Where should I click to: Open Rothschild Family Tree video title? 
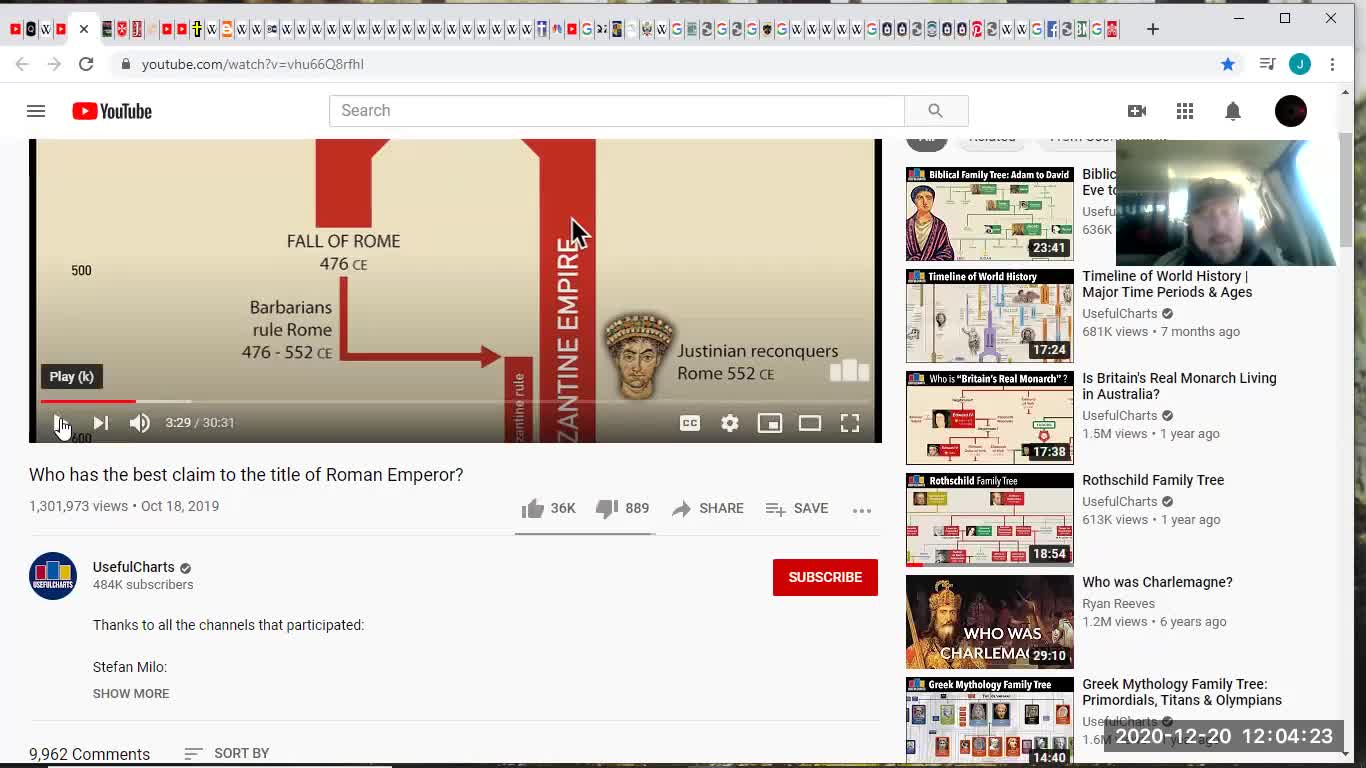(x=1153, y=480)
